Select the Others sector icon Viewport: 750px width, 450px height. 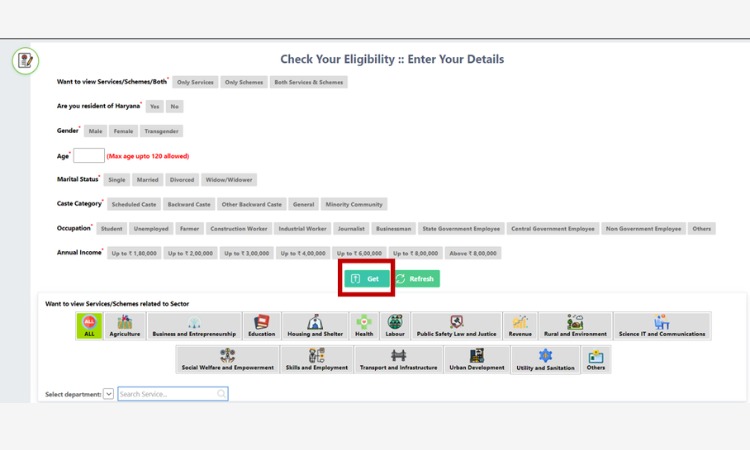pos(596,360)
